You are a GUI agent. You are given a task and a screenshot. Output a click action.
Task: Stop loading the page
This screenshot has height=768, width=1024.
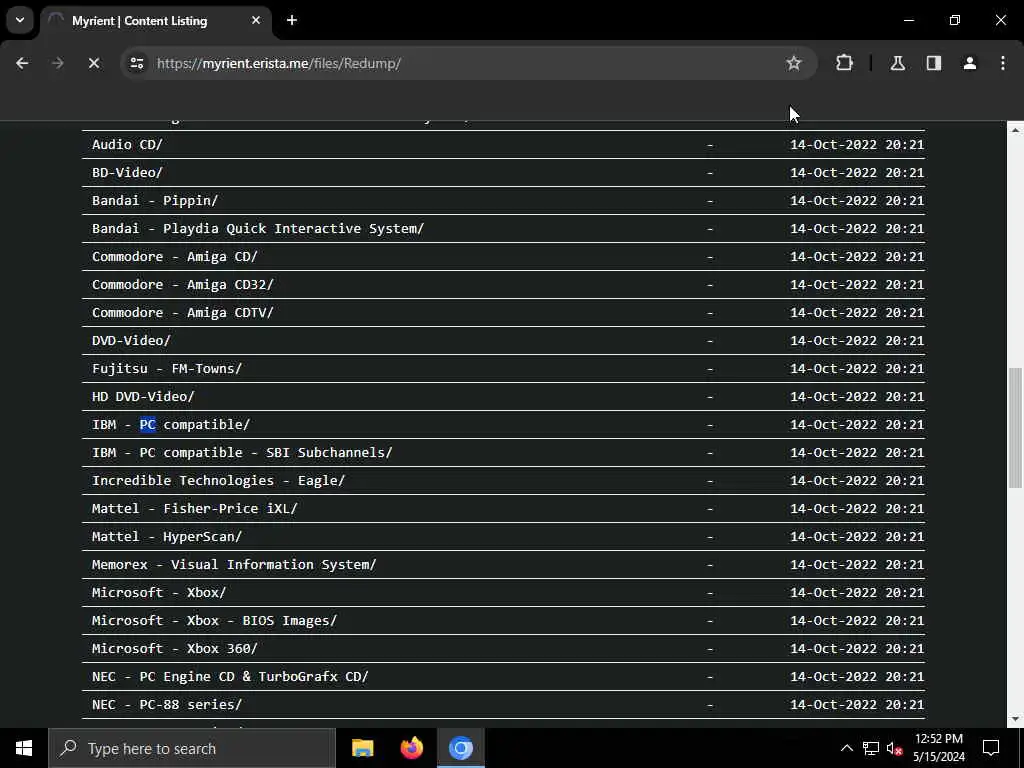(93, 63)
